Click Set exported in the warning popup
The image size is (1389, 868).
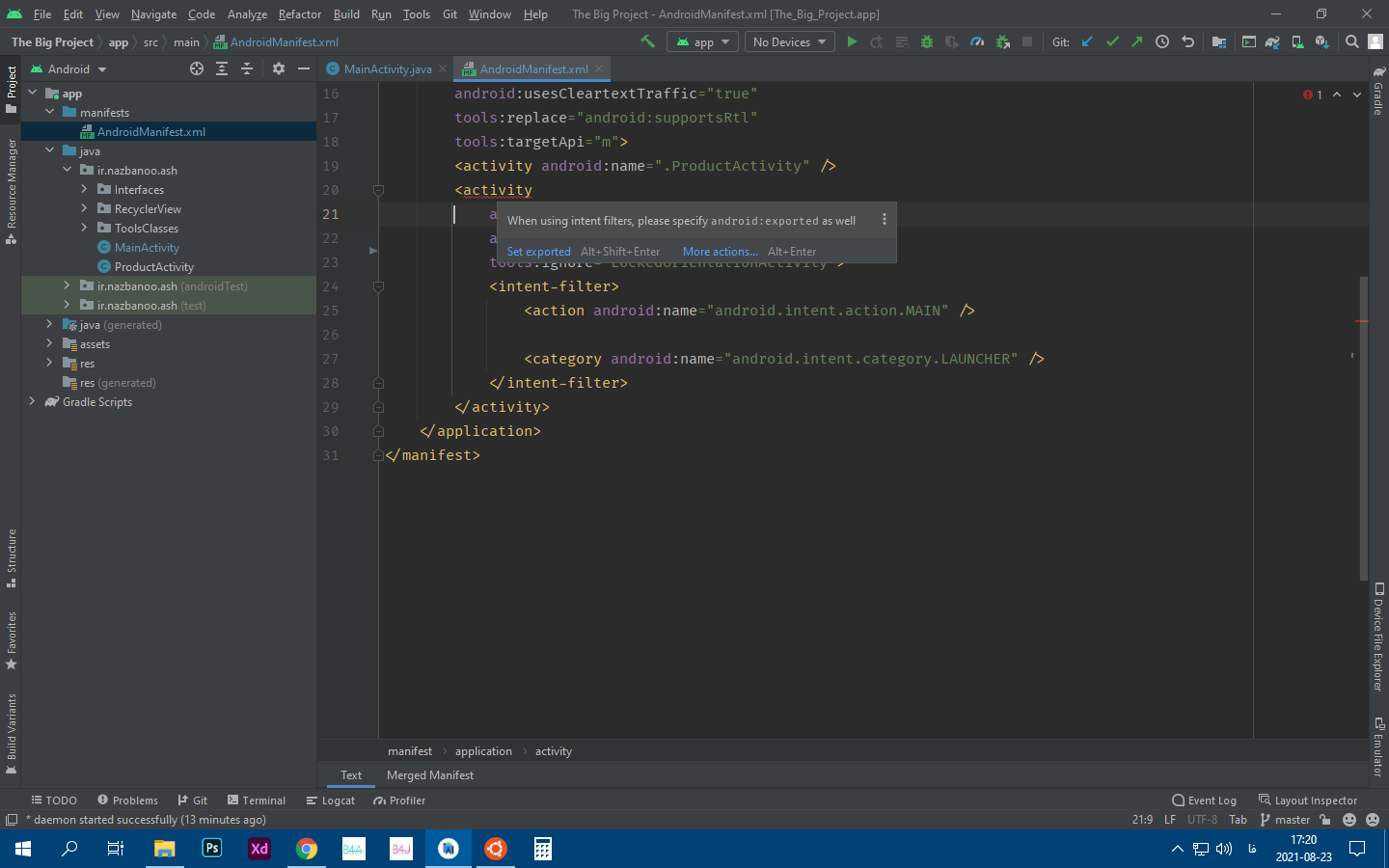538,251
